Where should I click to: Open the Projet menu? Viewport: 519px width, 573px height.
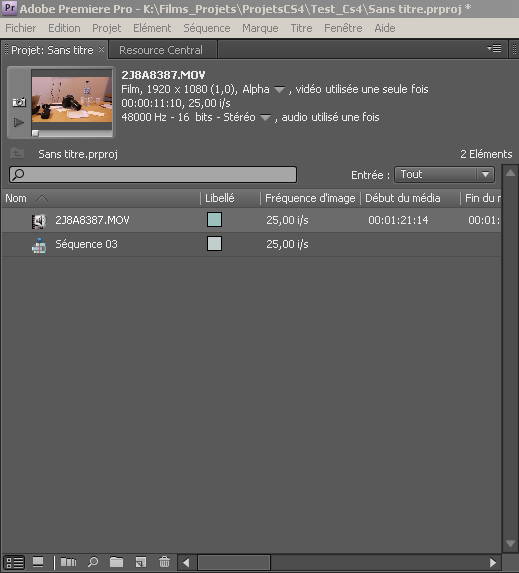(x=107, y=28)
